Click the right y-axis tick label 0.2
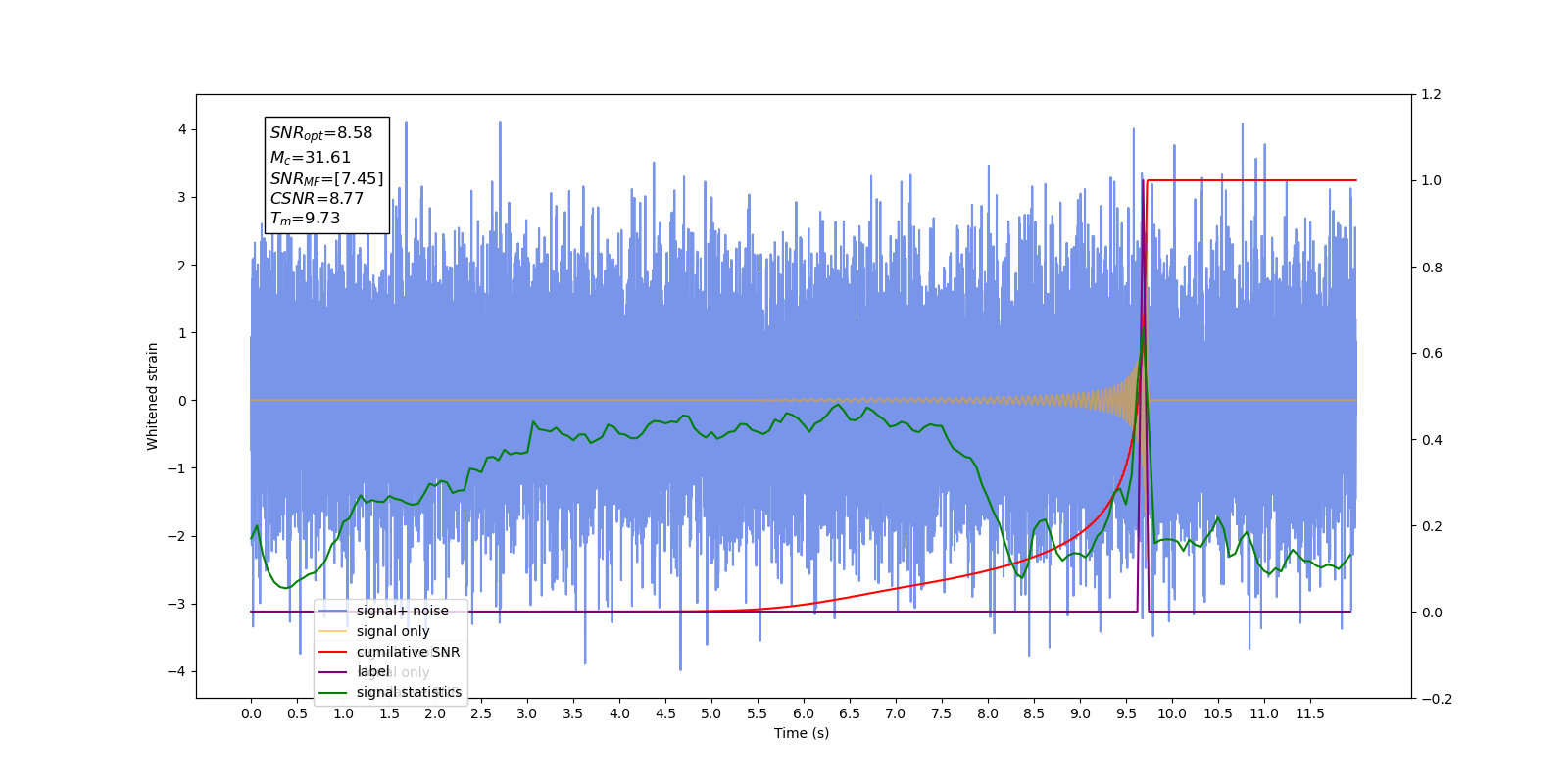 point(1432,525)
